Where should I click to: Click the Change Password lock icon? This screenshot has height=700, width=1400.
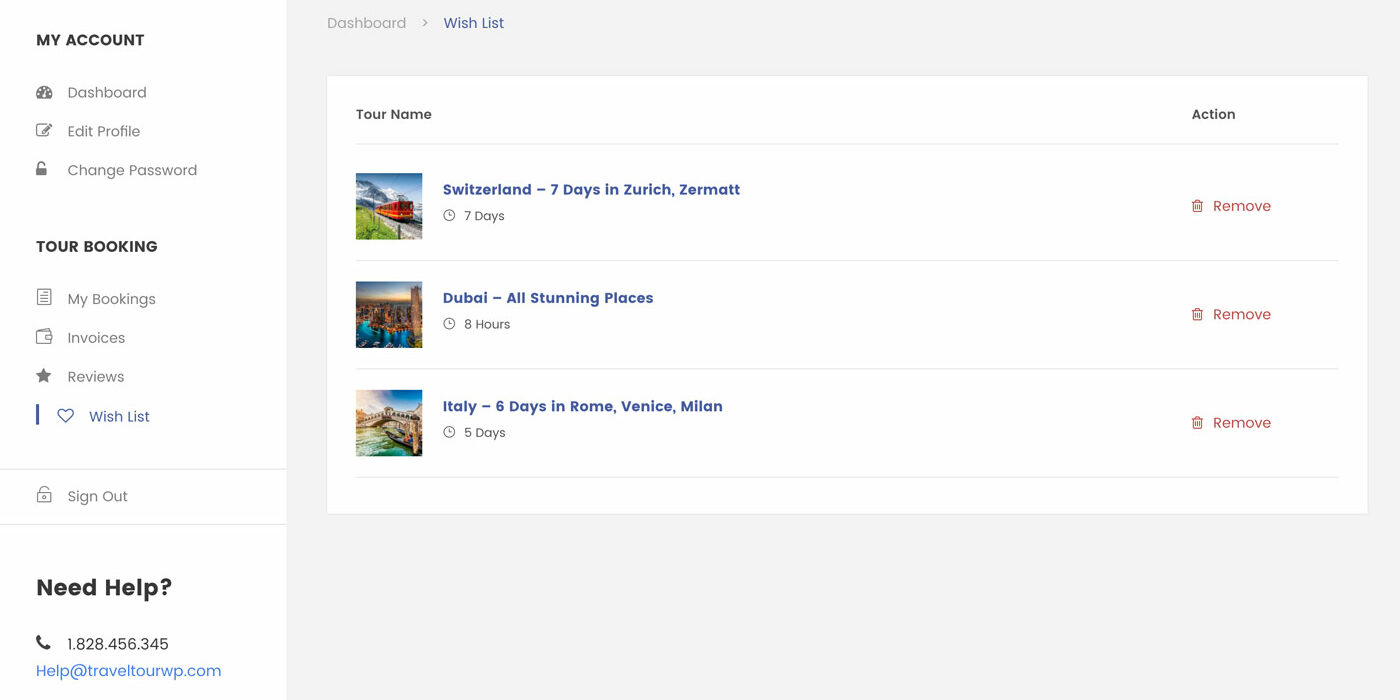coord(42,169)
